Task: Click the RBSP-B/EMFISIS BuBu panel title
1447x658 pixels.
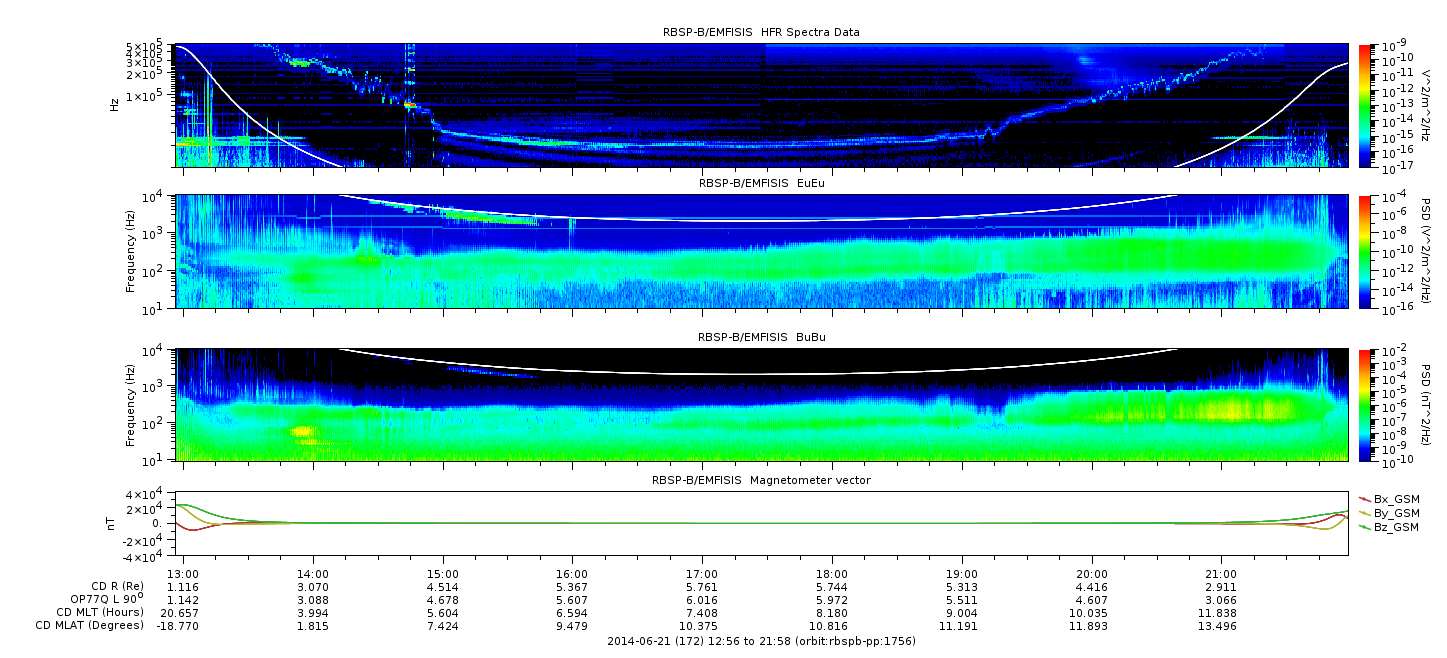Action: pos(761,337)
